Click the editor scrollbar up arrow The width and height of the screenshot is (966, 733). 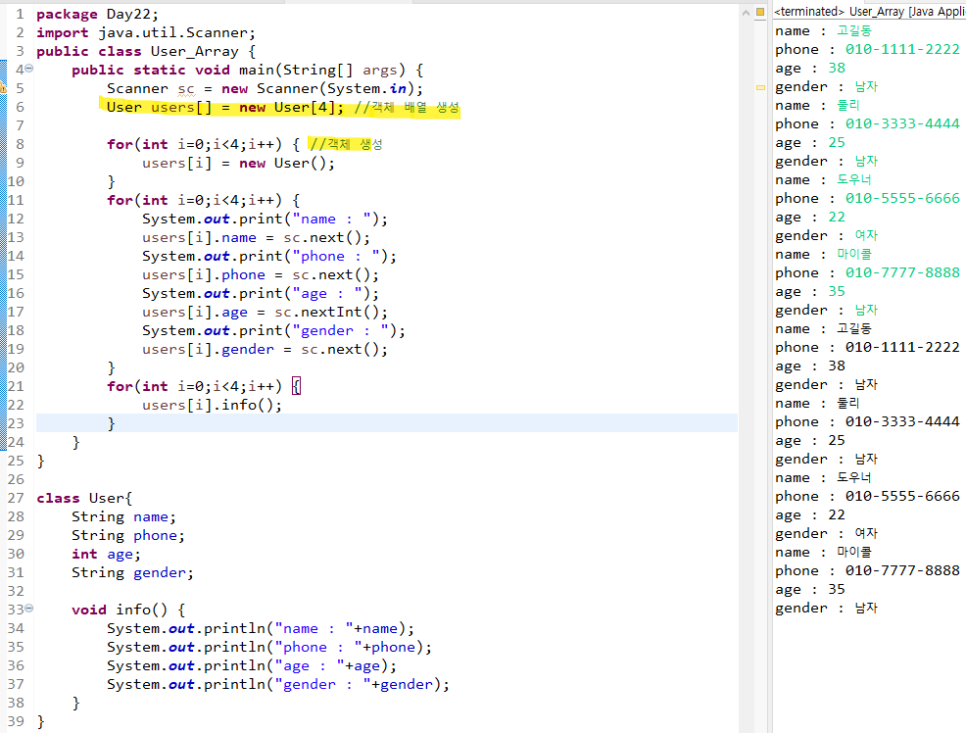[745, 12]
